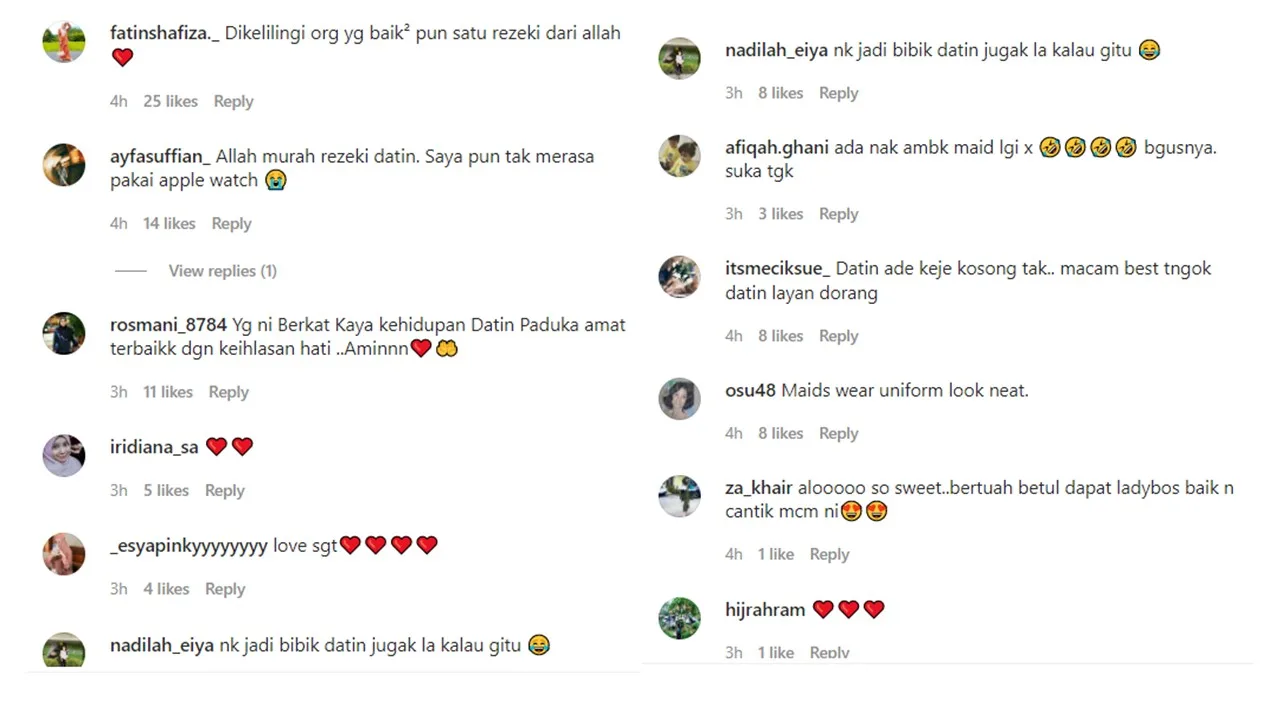
Task: View 11 likes on rosmani_8784 comment
Action: (x=168, y=392)
